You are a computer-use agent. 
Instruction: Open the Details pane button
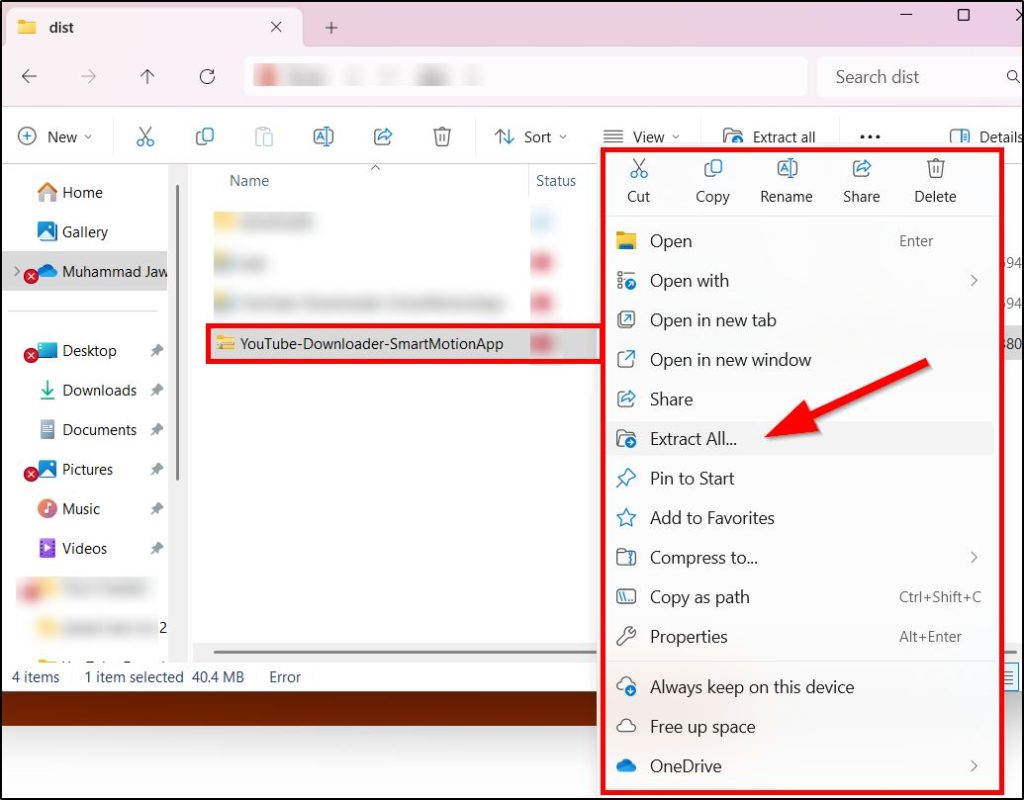985,136
